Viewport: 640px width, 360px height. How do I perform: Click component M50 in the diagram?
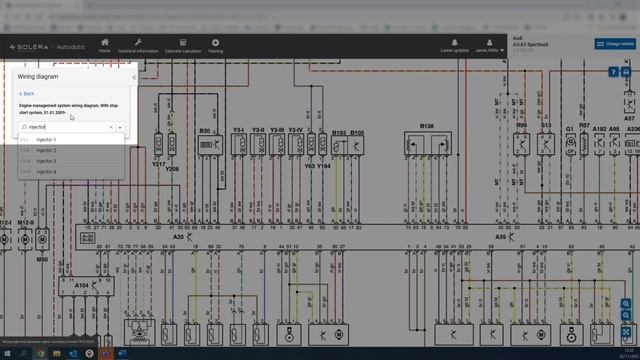coord(42,240)
